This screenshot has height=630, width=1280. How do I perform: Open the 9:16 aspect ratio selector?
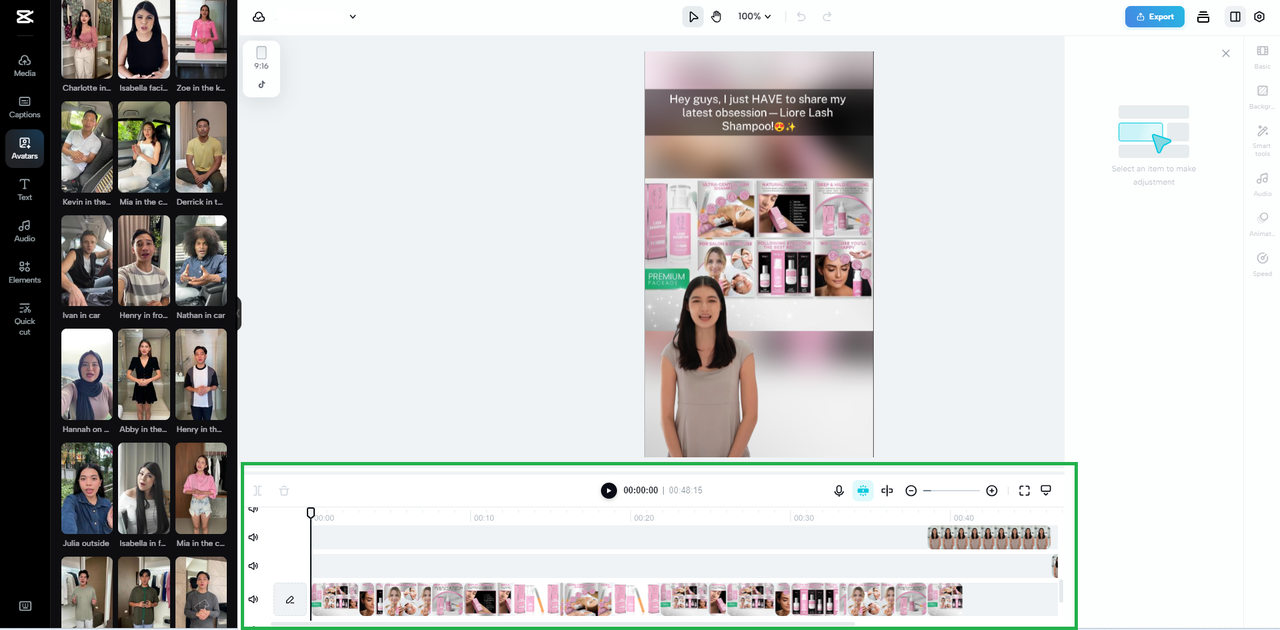(x=261, y=57)
